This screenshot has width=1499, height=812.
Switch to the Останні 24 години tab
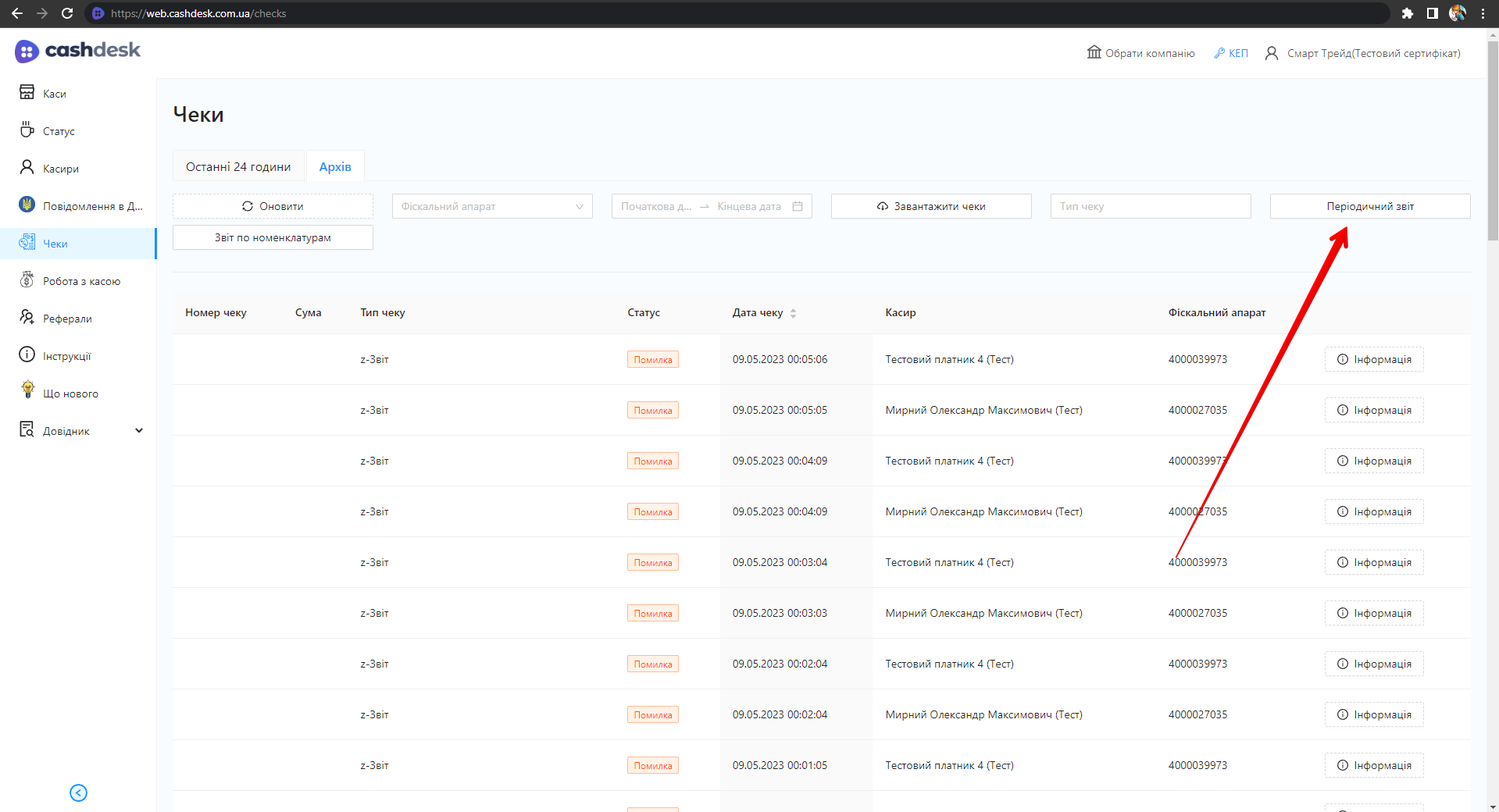point(238,167)
